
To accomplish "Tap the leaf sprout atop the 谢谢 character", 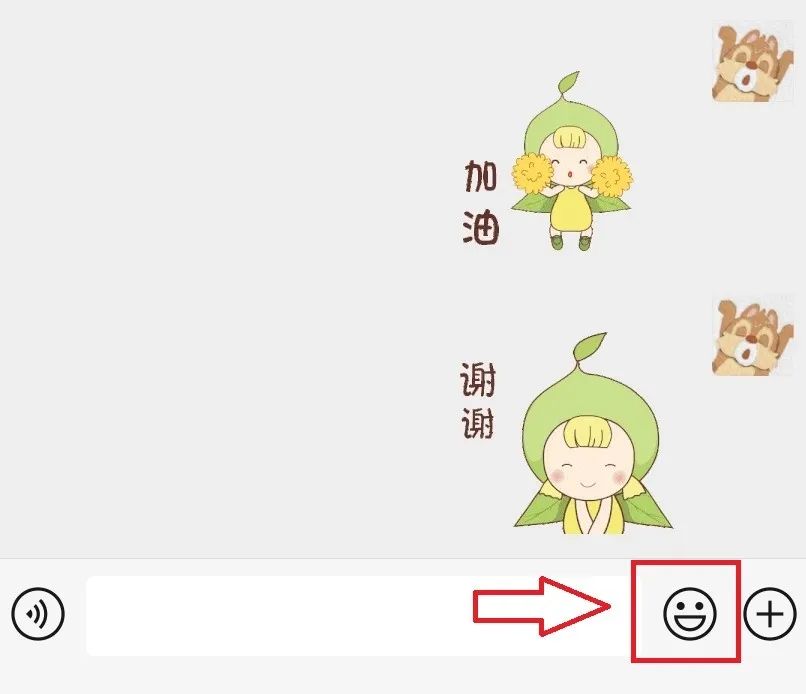I will click(591, 349).
